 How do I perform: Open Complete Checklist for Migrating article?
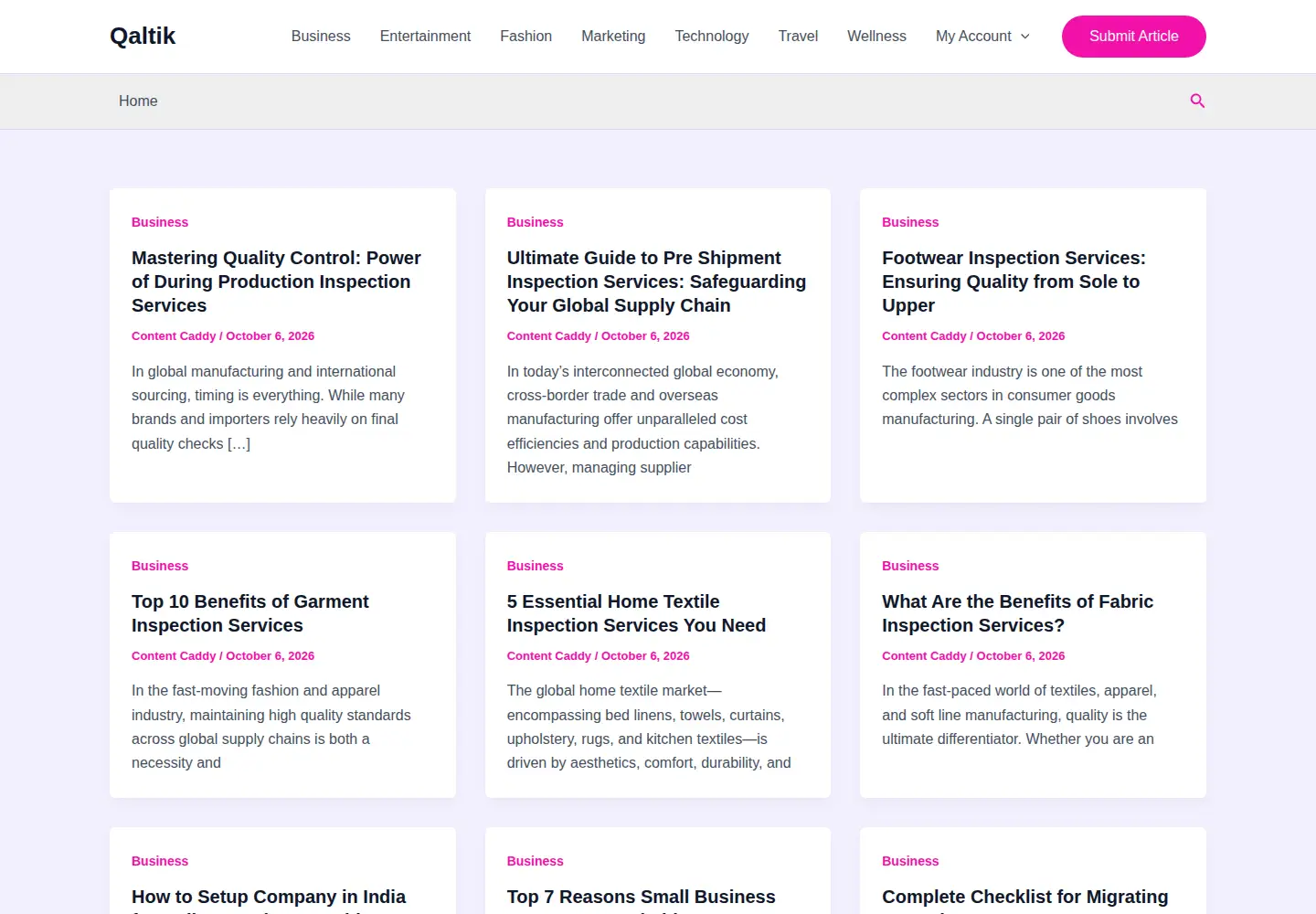(x=1024, y=898)
